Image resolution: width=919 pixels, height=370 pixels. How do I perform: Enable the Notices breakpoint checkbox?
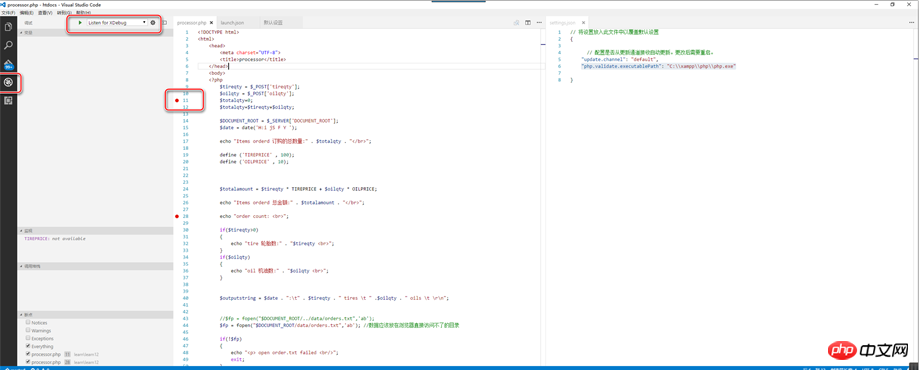coord(28,323)
